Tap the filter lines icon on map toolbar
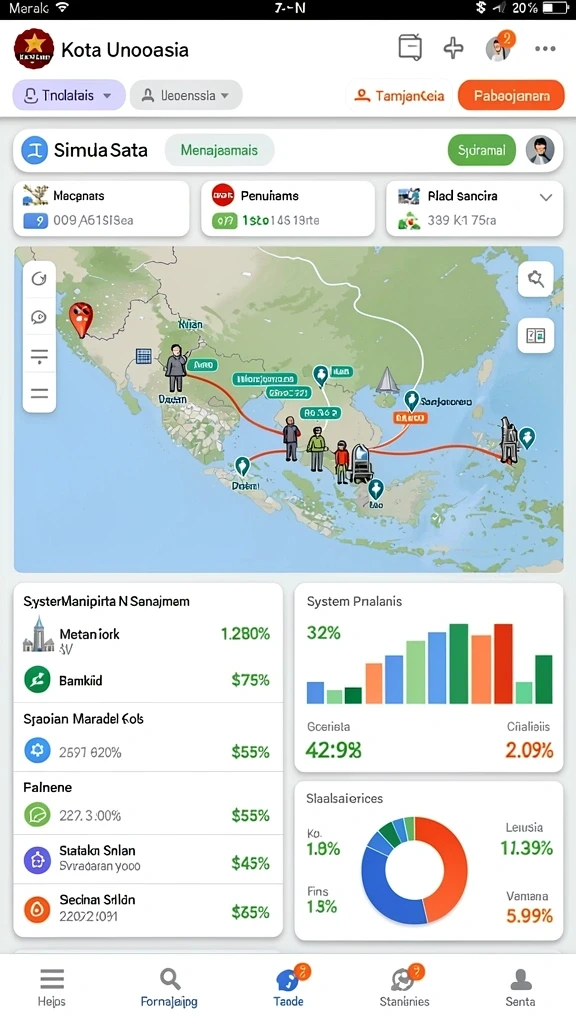This screenshot has height=1024, width=576. point(39,356)
